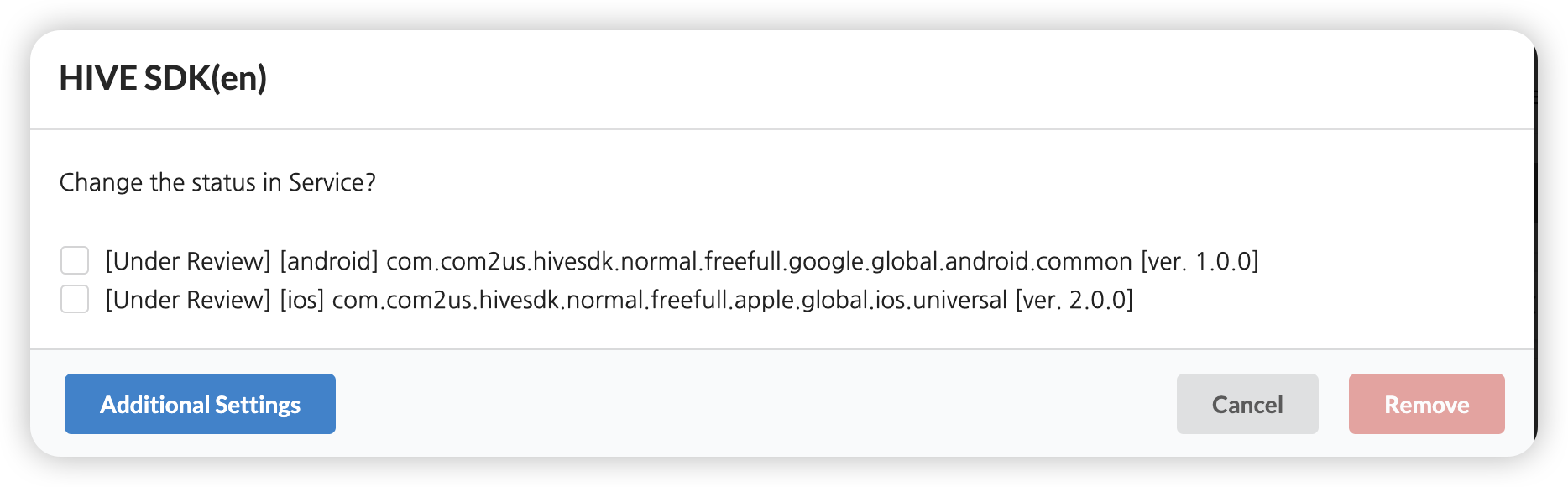
Task: Click the 'Change the status in Service?' text
Action: [217, 182]
